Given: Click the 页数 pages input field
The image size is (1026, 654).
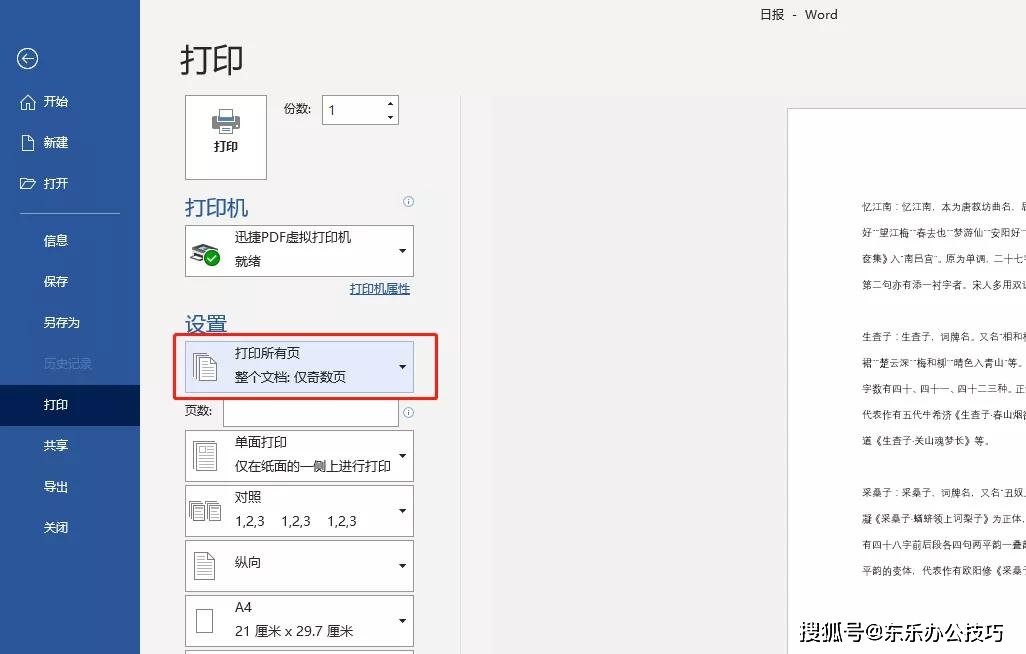Looking at the screenshot, I should click(310, 412).
